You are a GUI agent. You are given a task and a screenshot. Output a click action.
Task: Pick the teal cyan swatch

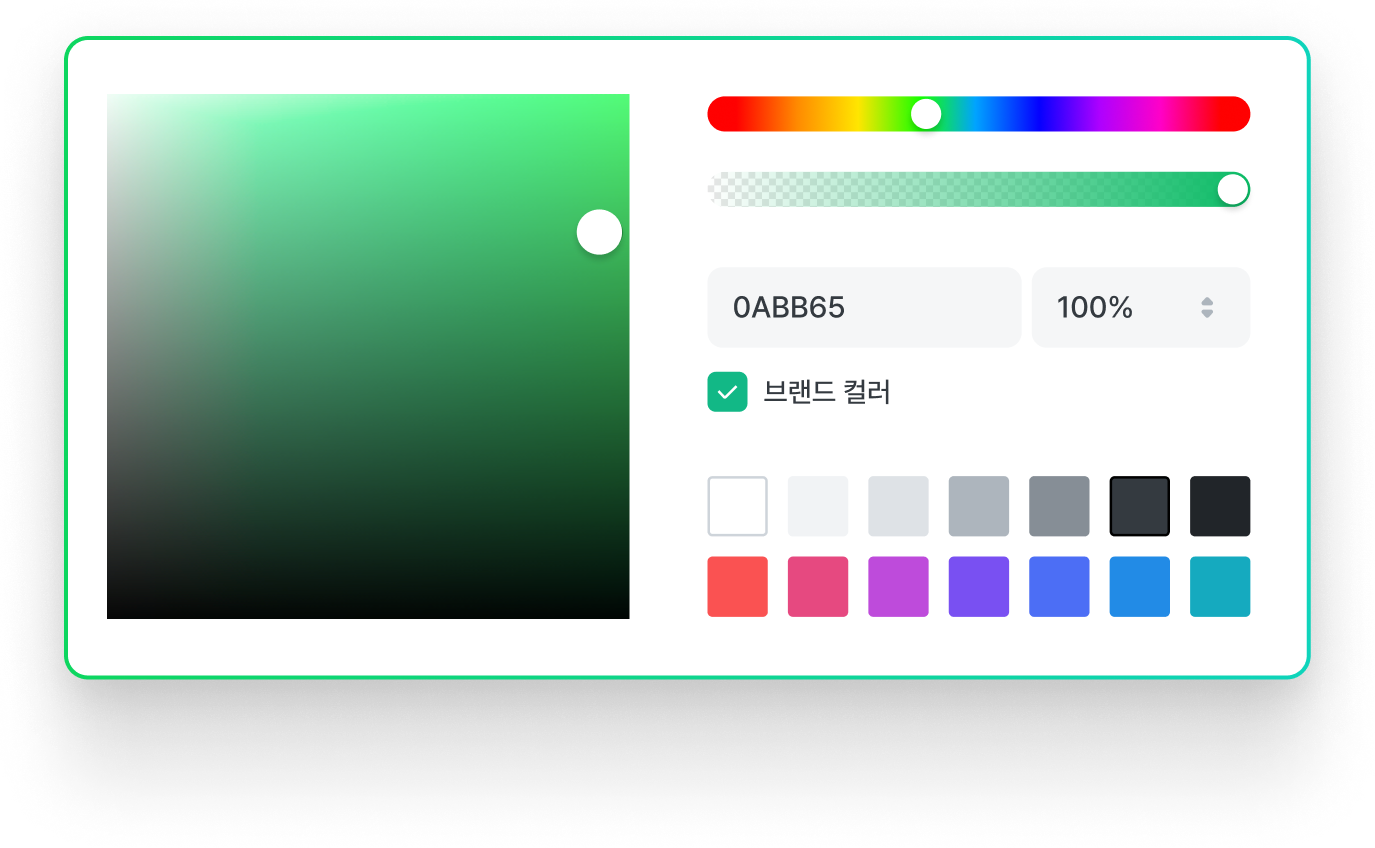point(1219,587)
